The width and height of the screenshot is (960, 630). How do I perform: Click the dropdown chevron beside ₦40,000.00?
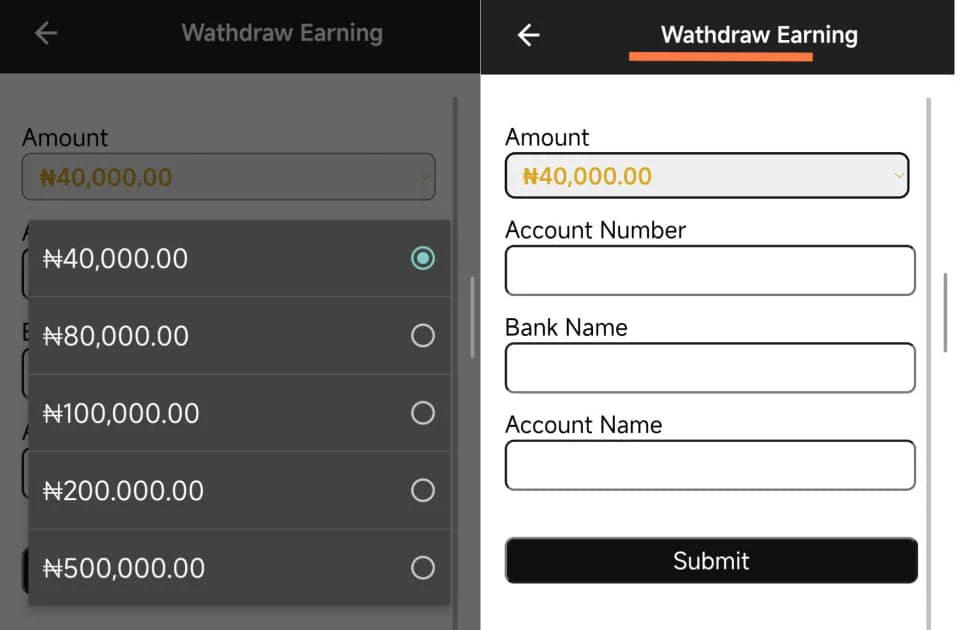[x=897, y=175]
